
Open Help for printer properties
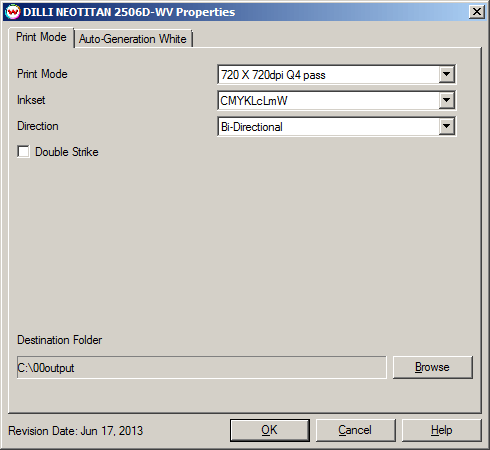[x=441, y=430]
